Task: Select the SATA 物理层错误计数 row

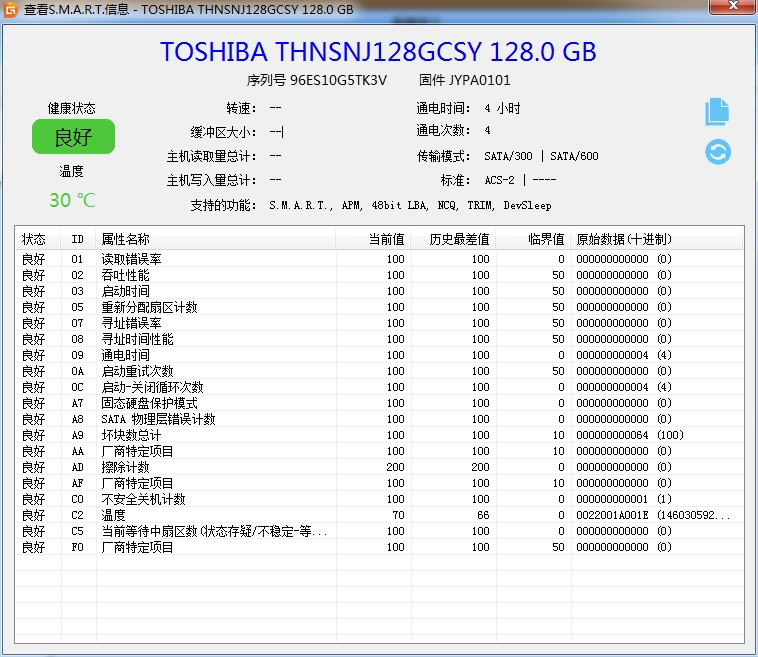Action: tap(379, 419)
